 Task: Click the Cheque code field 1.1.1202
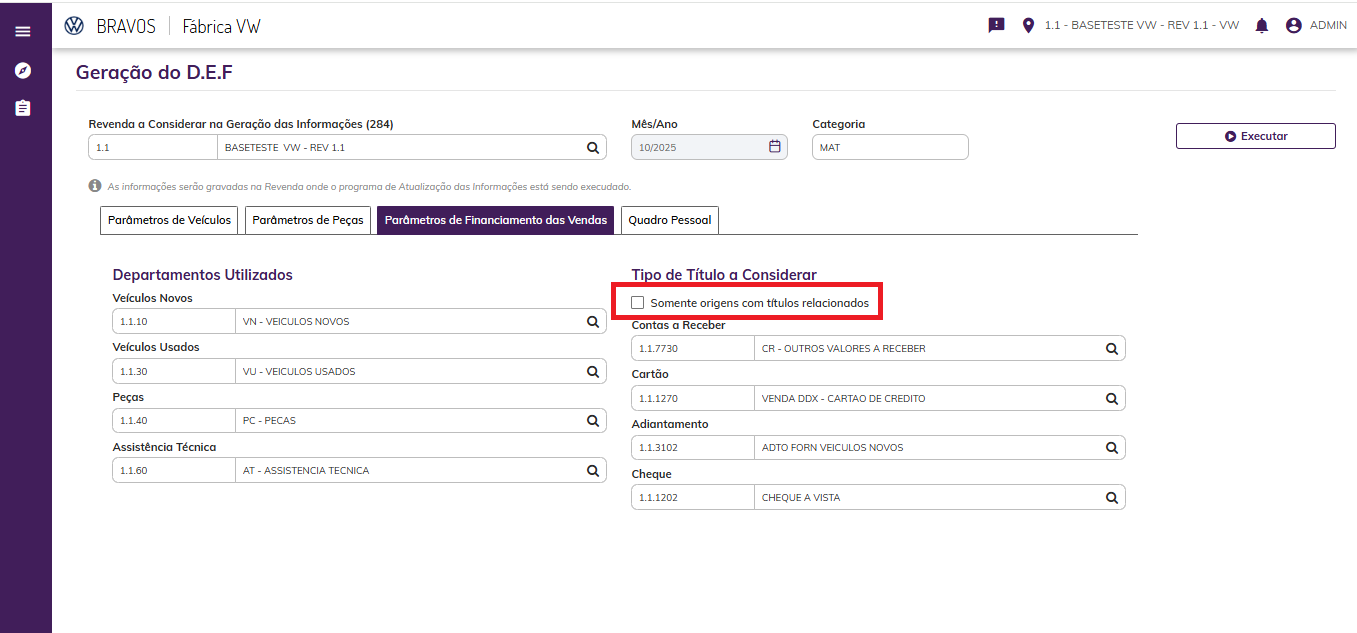(693, 497)
